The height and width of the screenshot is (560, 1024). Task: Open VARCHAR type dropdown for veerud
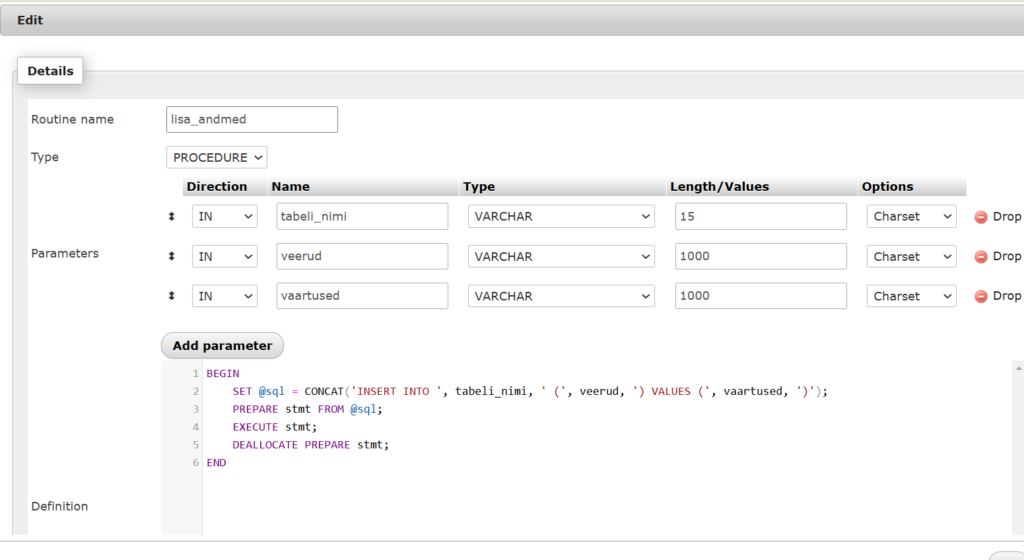[x=561, y=257]
